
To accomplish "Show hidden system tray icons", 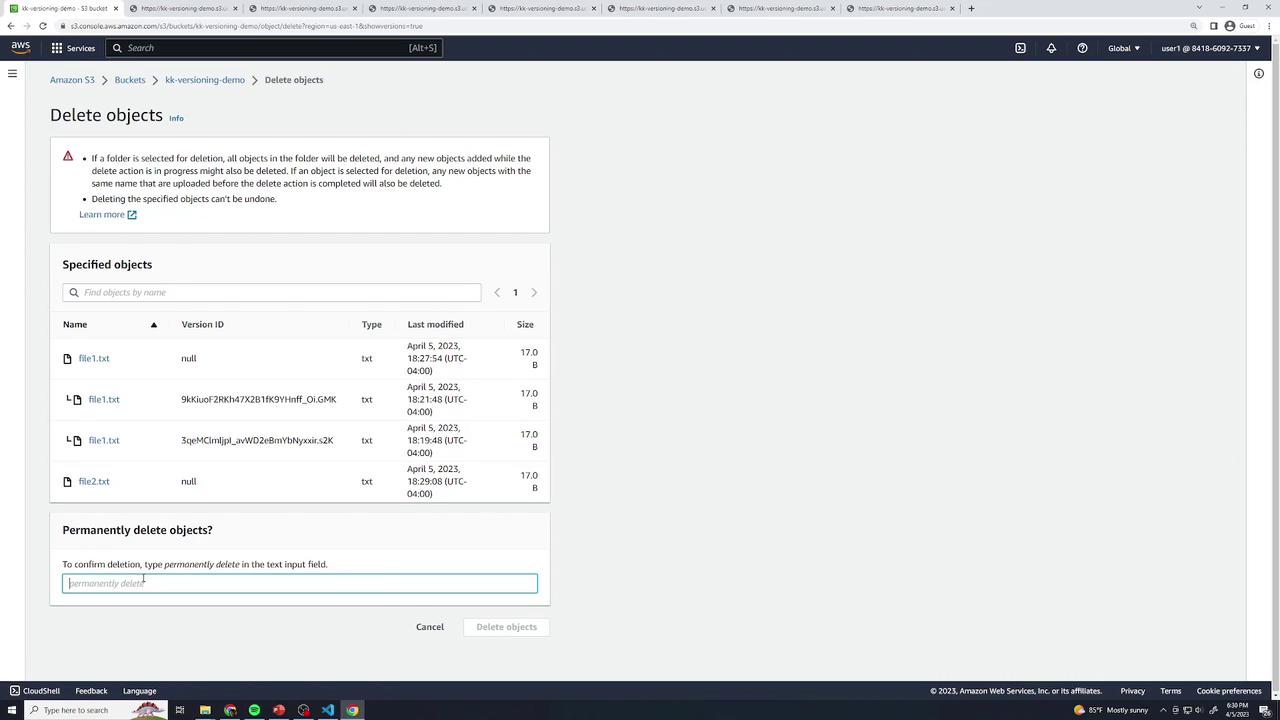I will 1163,710.
